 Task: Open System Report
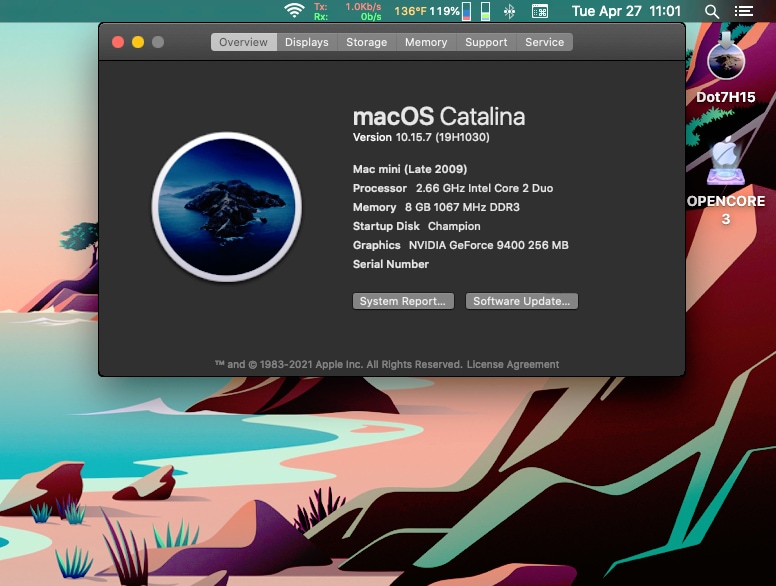[403, 301]
